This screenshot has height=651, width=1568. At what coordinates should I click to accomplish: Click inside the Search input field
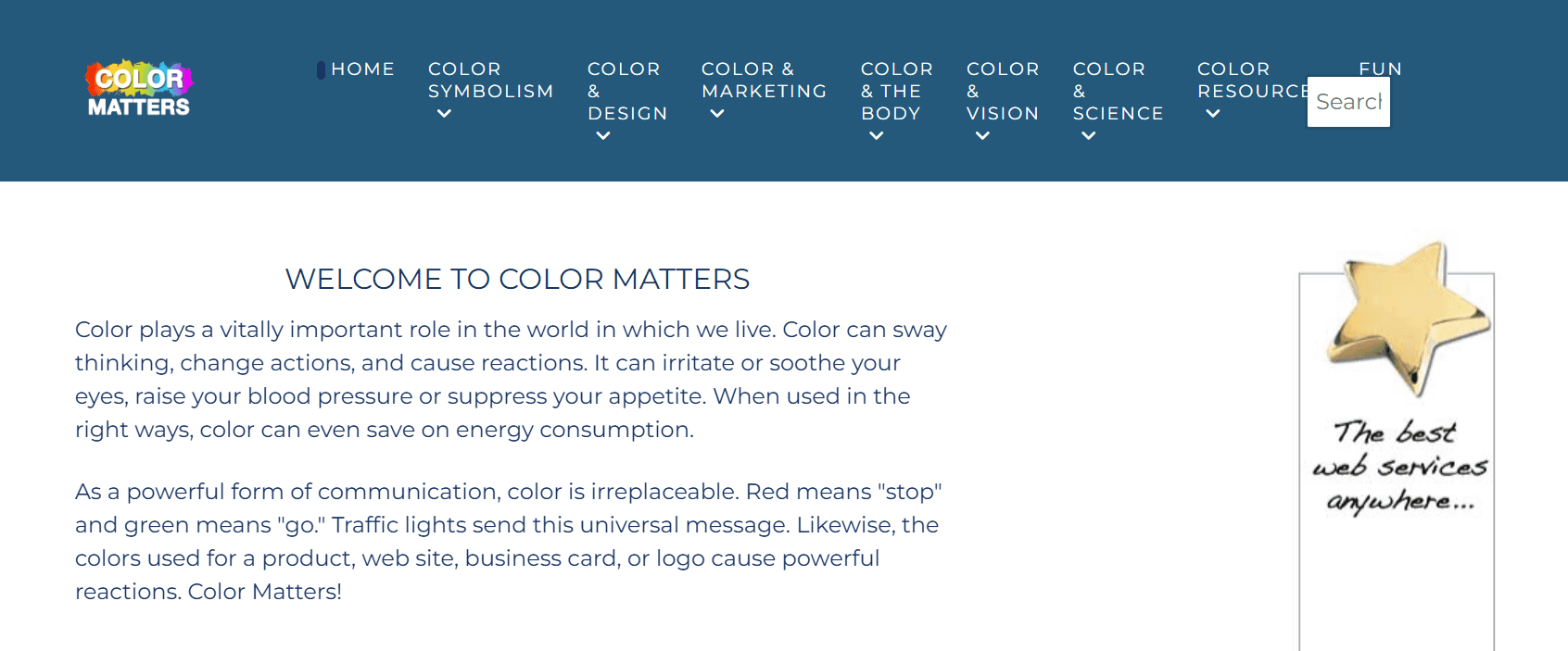(x=1348, y=101)
